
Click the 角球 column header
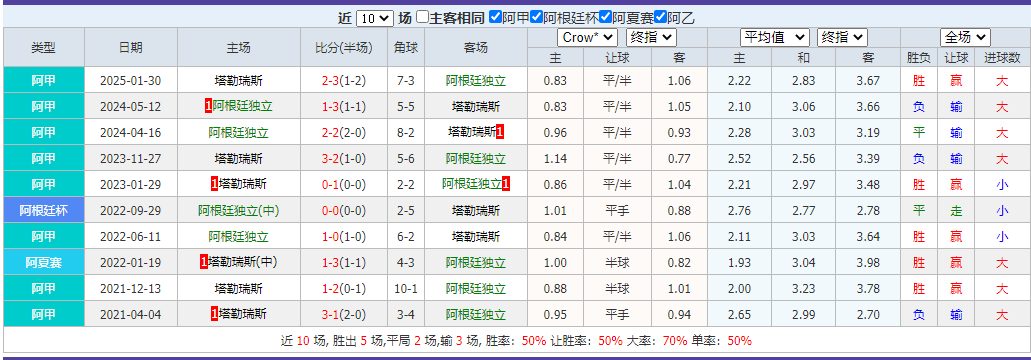pos(406,47)
